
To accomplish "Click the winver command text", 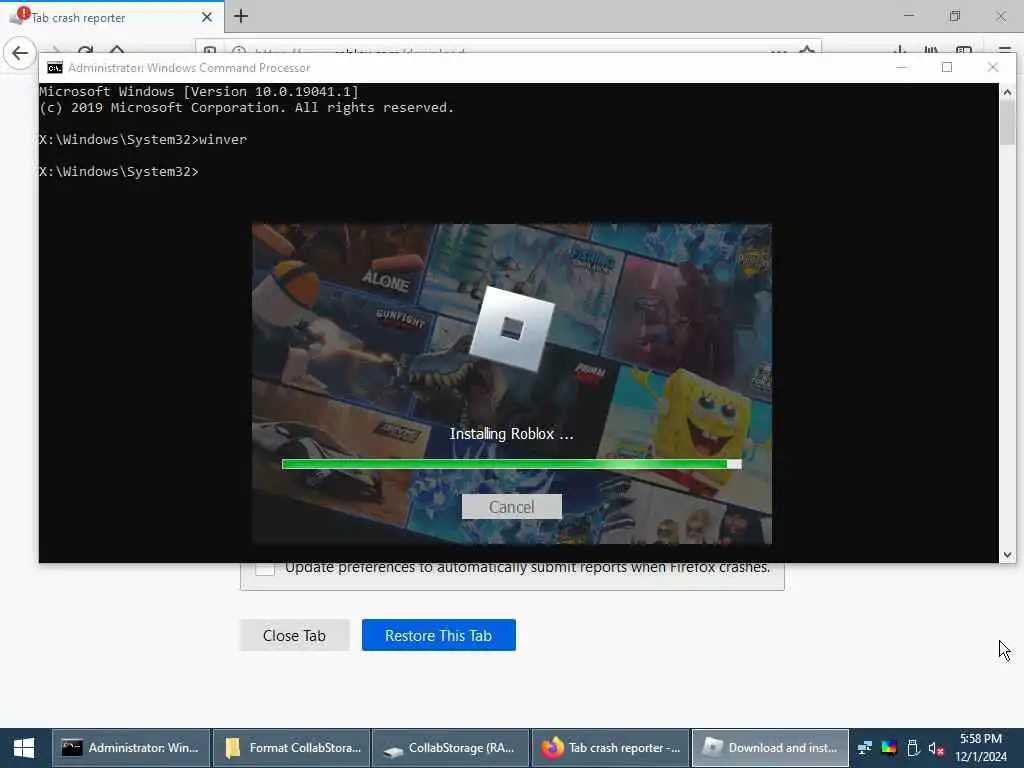I will (223, 139).
